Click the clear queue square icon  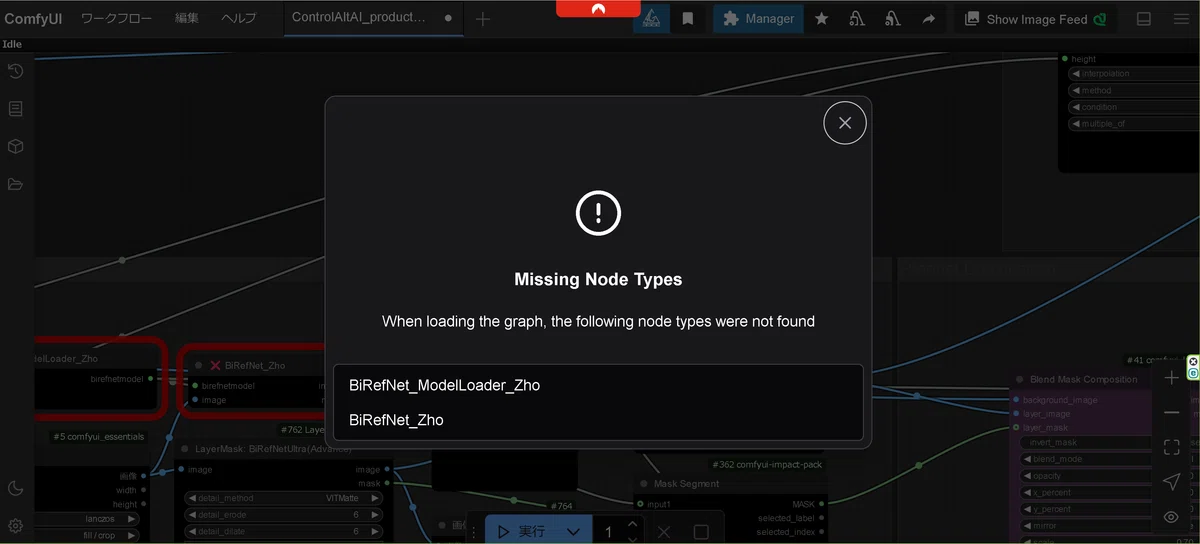(x=701, y=532)
